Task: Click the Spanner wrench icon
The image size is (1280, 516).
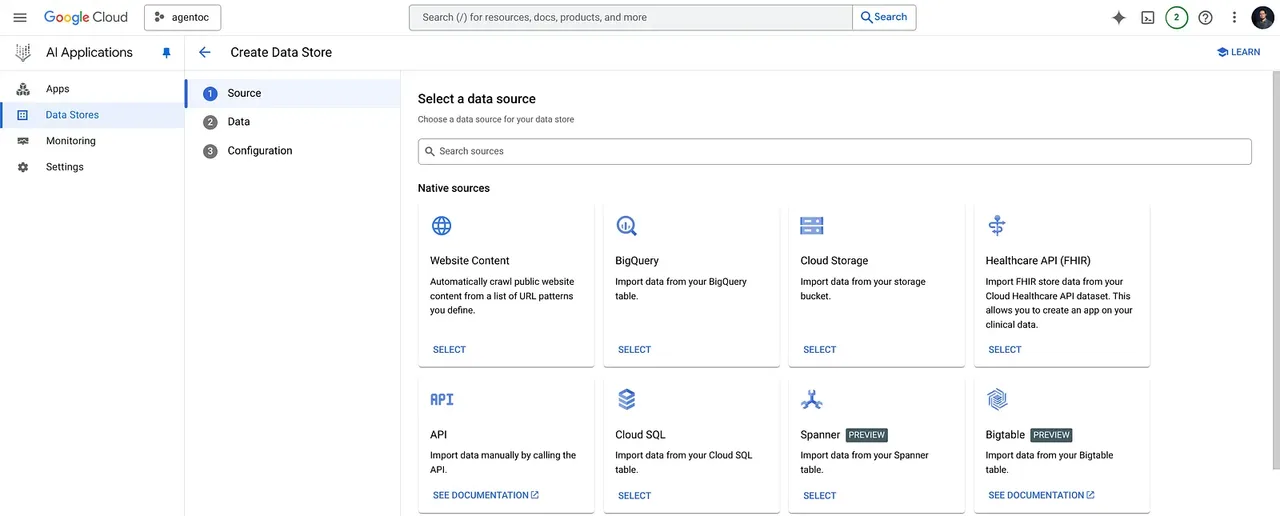Action: click(x=812, y=399)
